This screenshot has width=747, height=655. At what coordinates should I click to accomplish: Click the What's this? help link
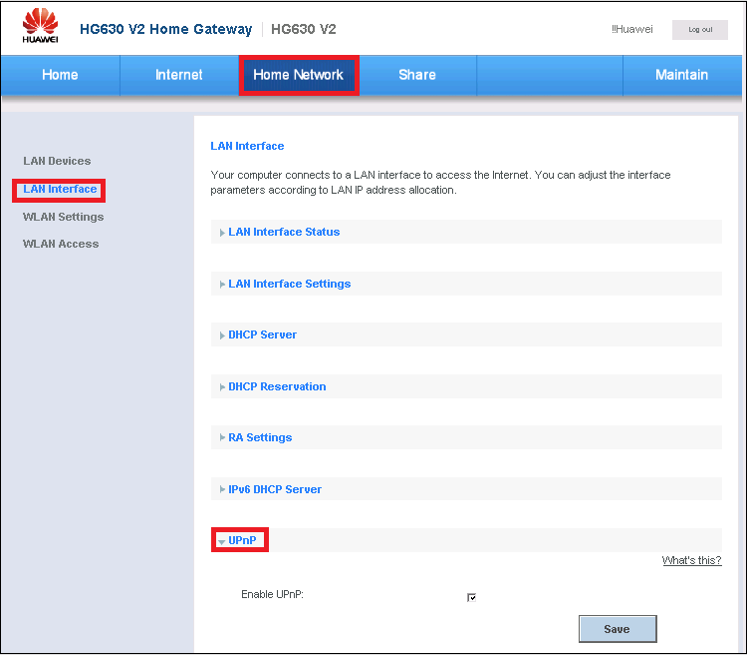[x=691, y=560]
